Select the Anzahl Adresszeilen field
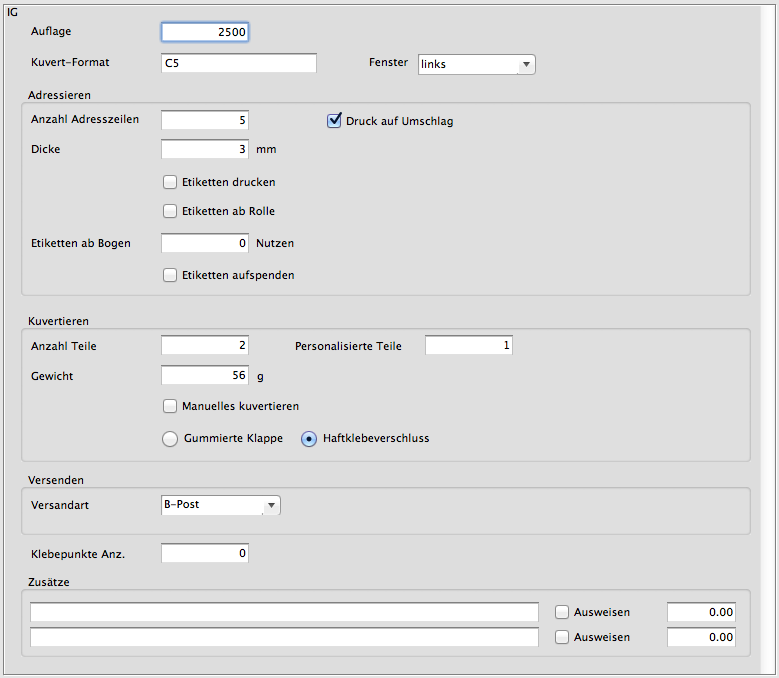The width and height of the screenshot is (779, 678). [x=205, y=120]
